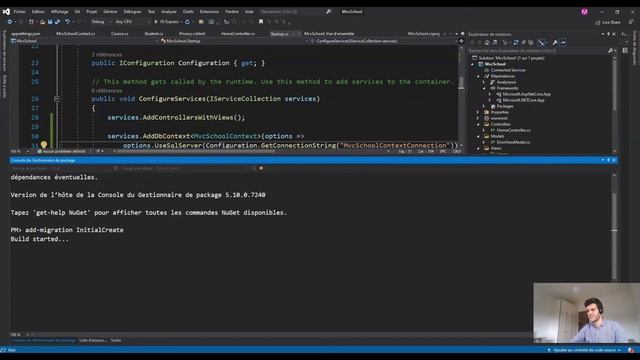Open the MvcSchool project scope dropdown
Image resolution: width=640 pixels, height=360 pixels.
click(84, 41)
